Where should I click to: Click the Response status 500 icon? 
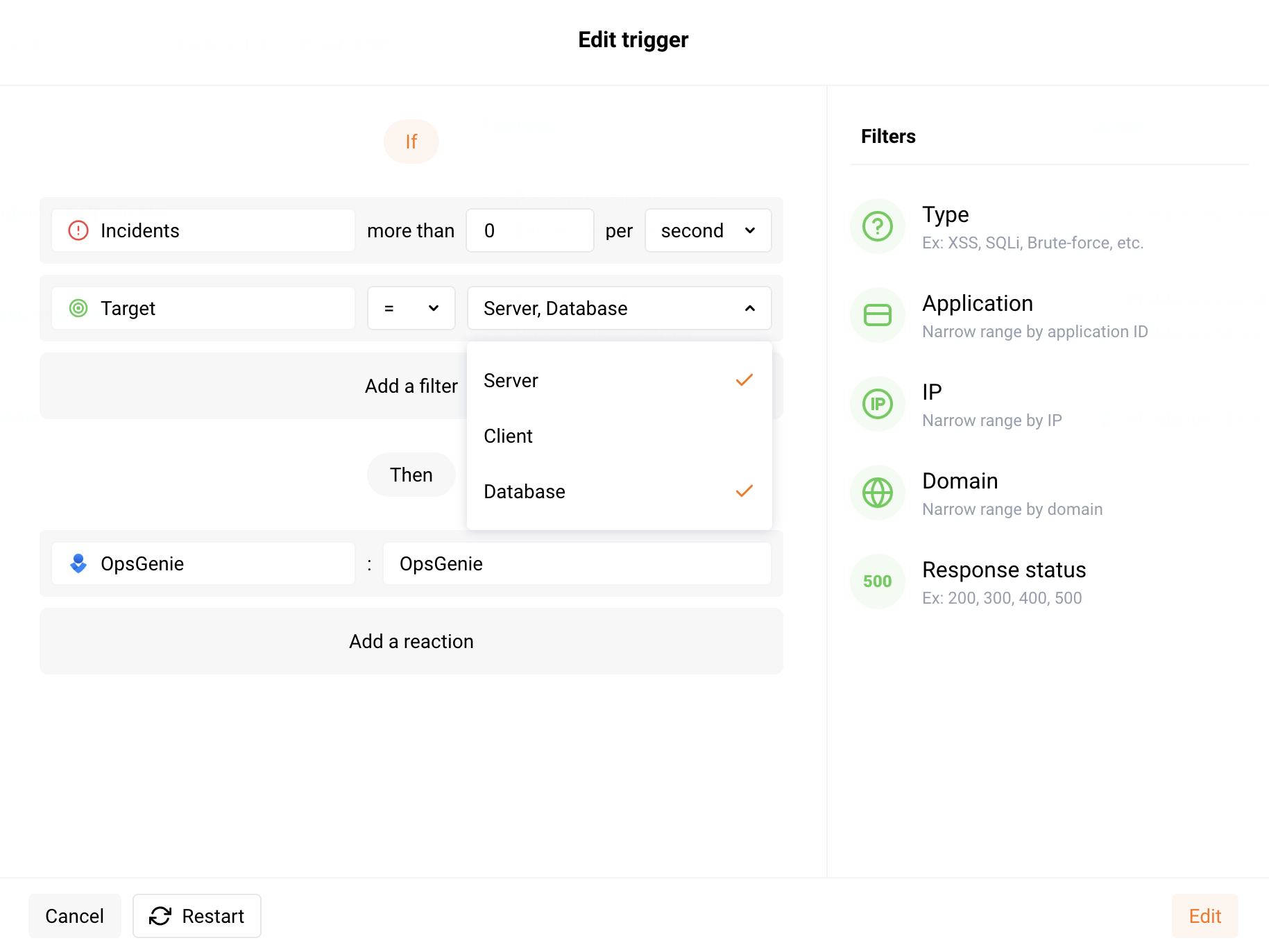point(877,581)
